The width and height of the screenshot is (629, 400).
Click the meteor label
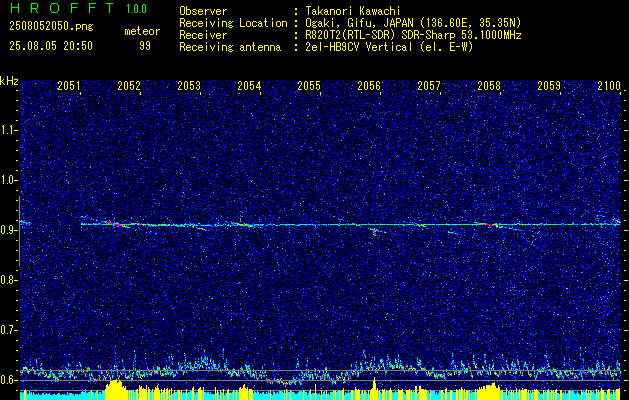[142, 31]
